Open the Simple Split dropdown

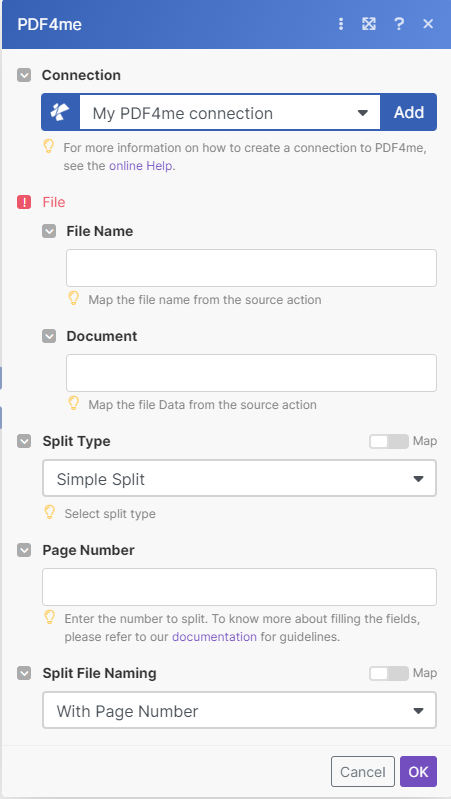[240, 478]
